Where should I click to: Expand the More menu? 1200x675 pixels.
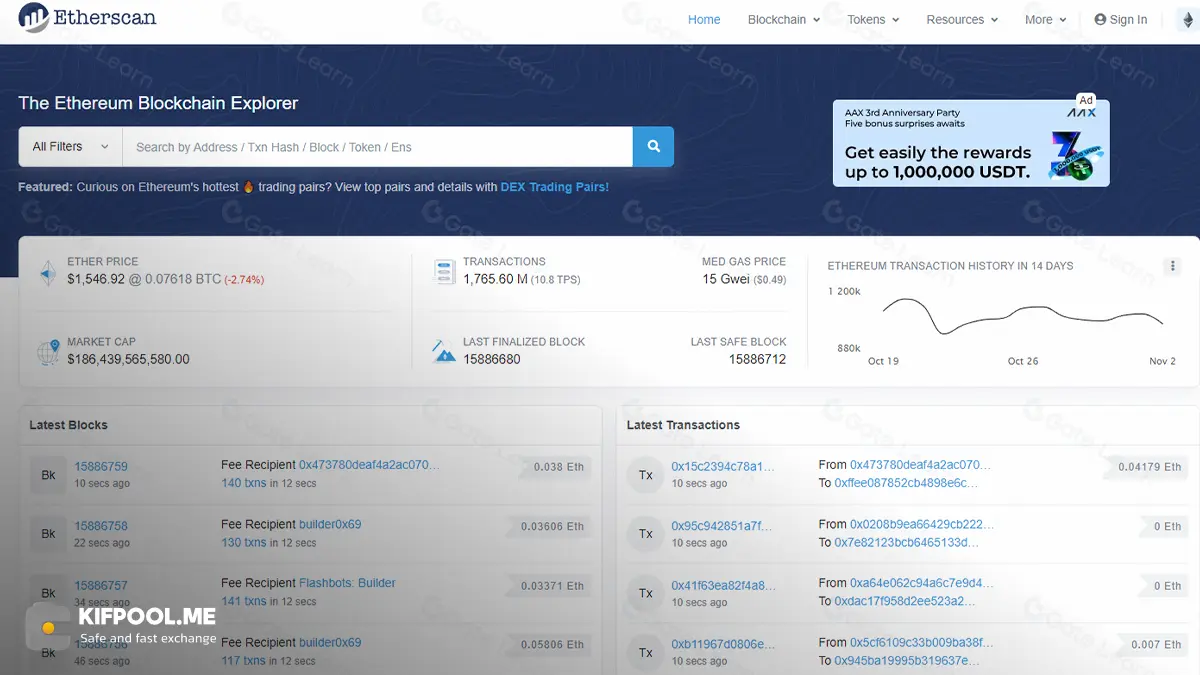[1045, 20]
